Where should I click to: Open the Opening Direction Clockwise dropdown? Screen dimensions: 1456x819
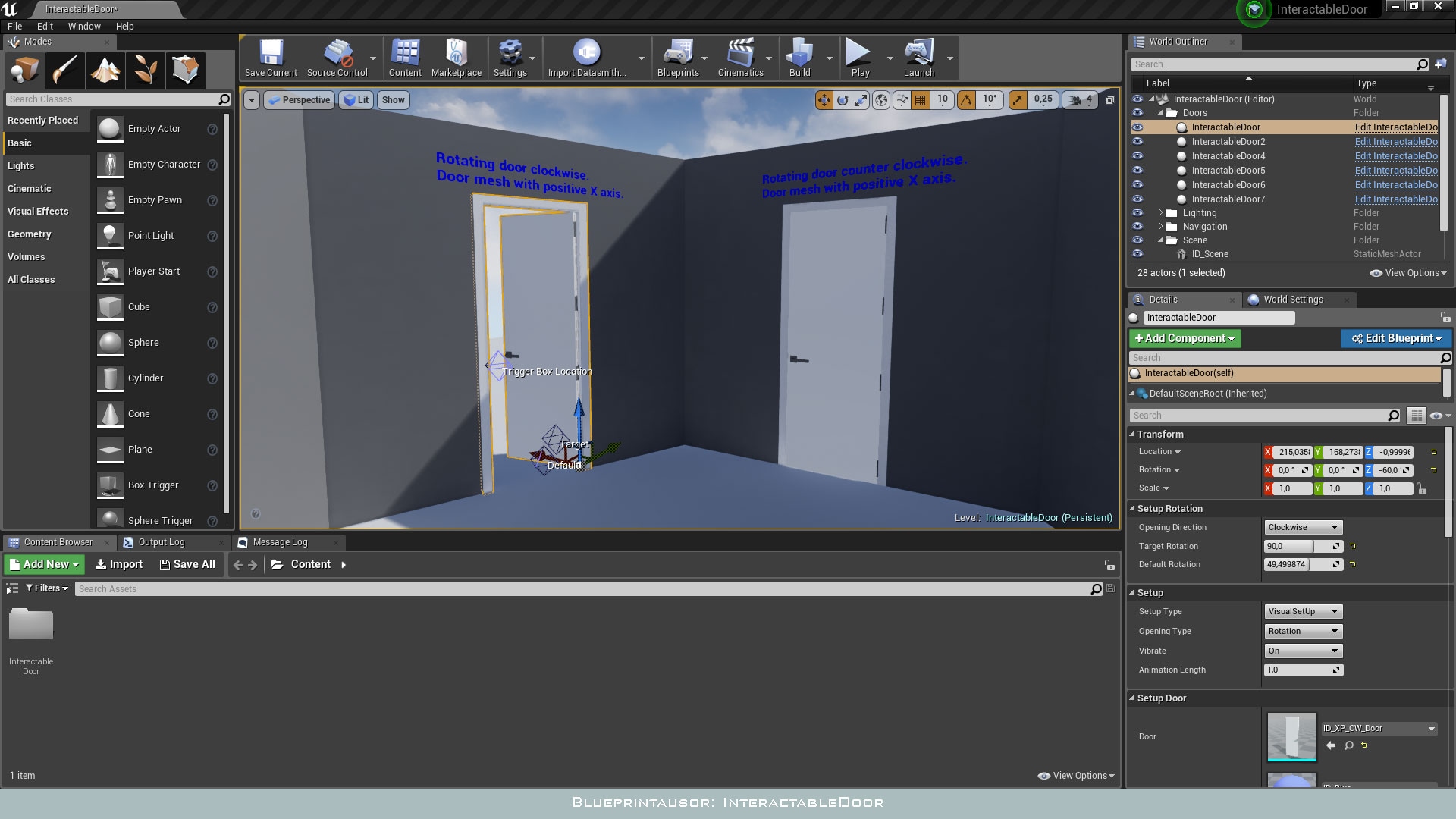pyautogui.click(x=1302, y=526)
